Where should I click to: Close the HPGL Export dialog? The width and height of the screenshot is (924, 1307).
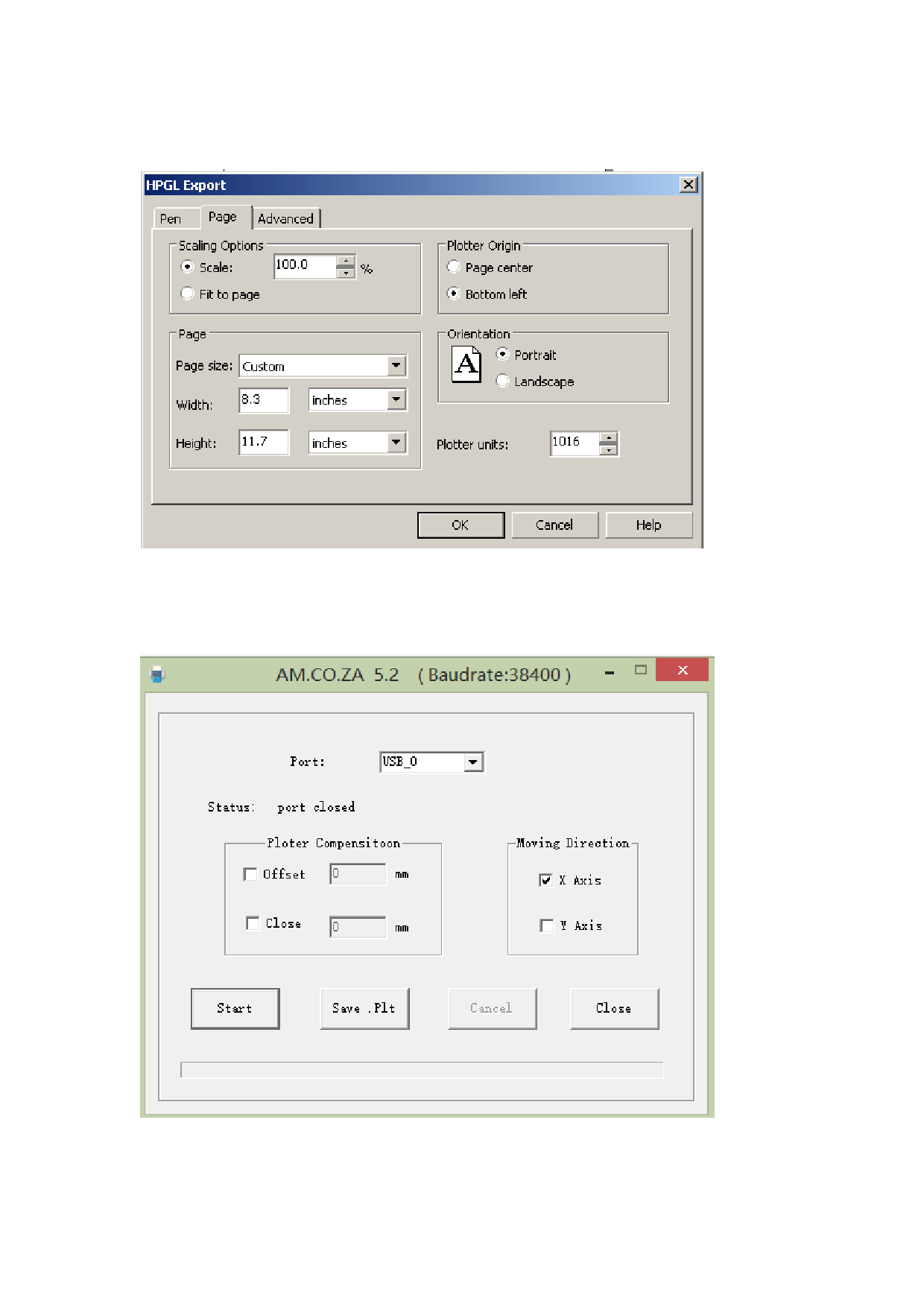(x=689, y=185)
